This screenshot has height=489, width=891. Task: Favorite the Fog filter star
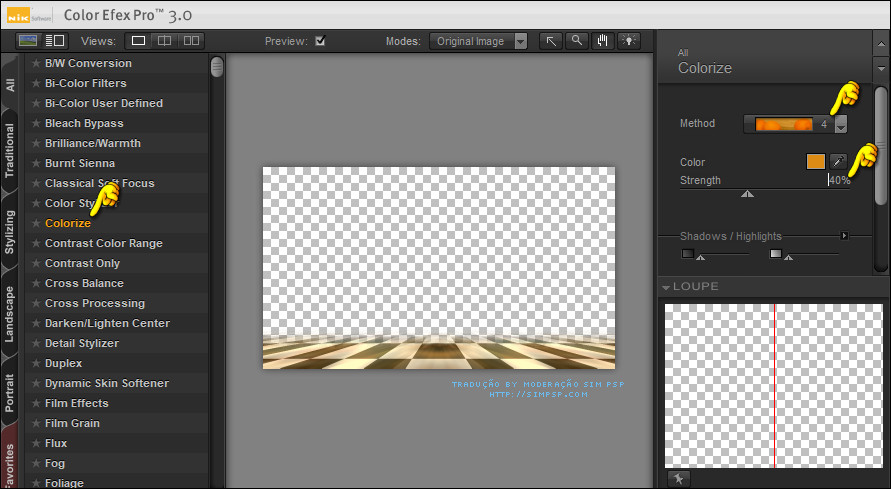pos(36,463)
